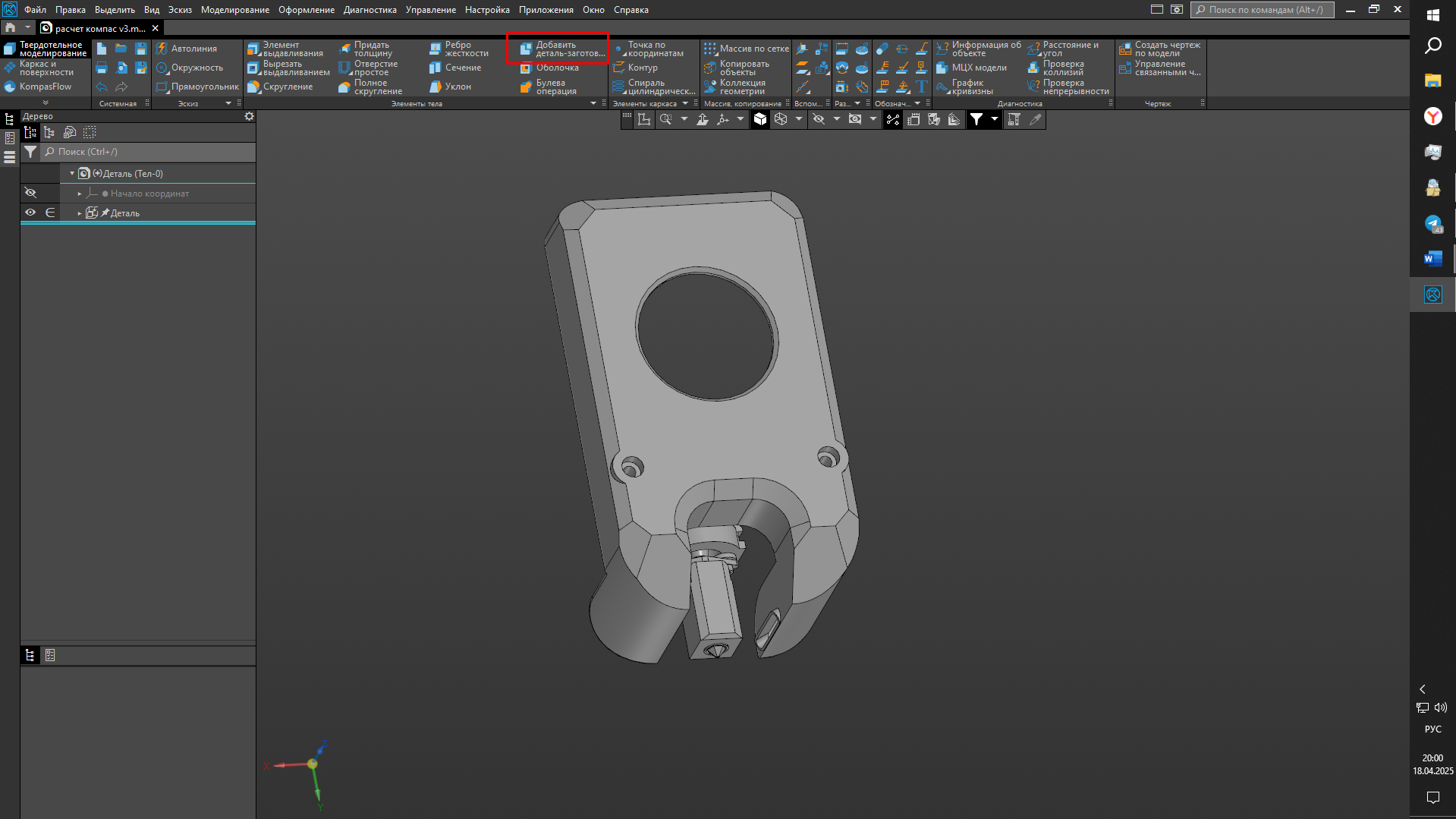Show the hidden Начало координат item
The image size is (1456, 819).
pos(30,193)
